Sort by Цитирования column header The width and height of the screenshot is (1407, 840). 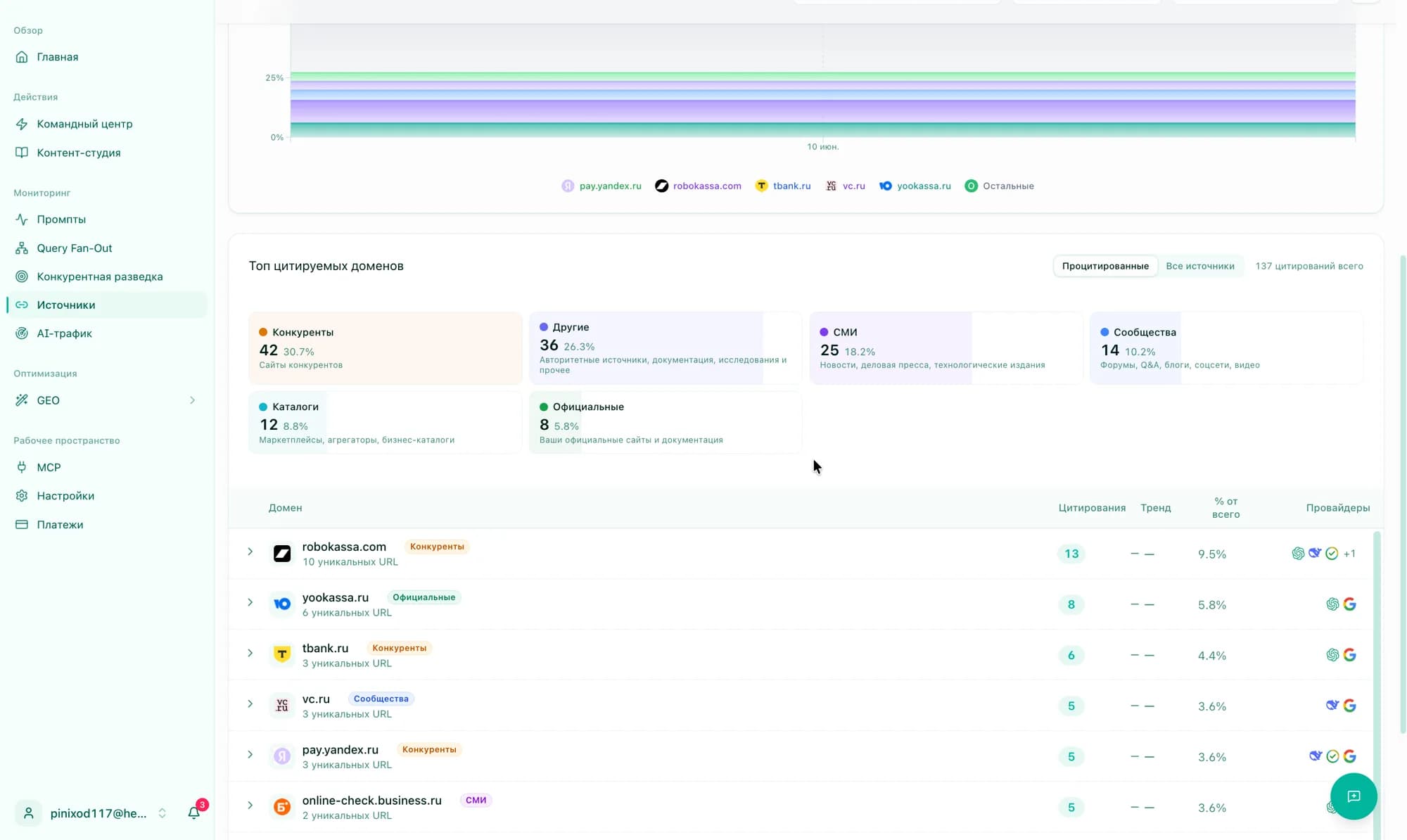[1092, 508]
